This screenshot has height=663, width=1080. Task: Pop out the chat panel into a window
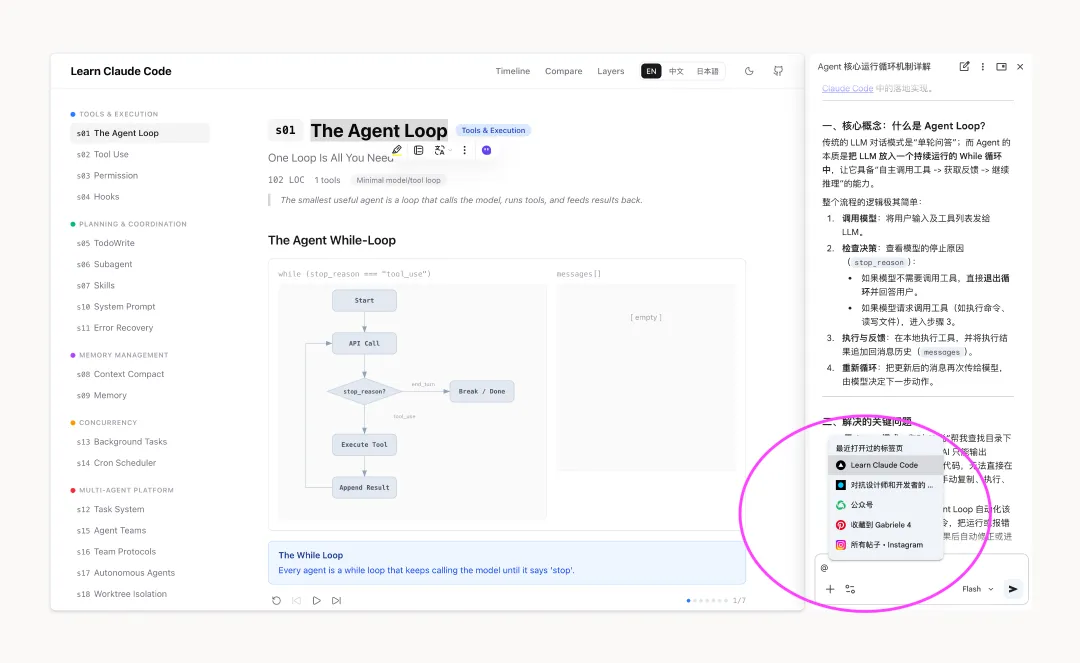click(1001, 67)
